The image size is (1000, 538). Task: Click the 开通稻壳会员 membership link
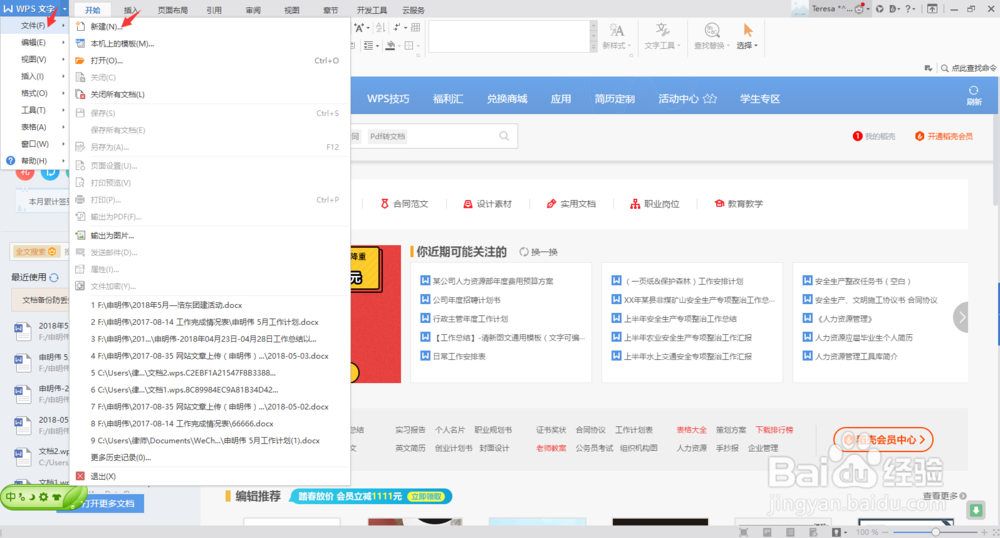tap(944, 136)
